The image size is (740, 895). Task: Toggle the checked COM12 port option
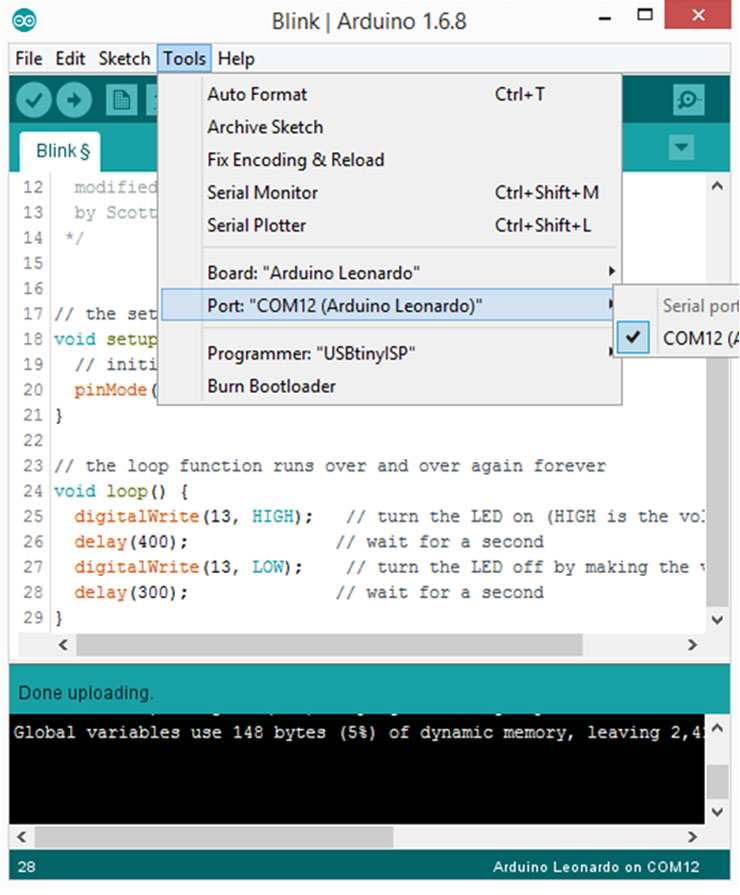click(678, 338)
